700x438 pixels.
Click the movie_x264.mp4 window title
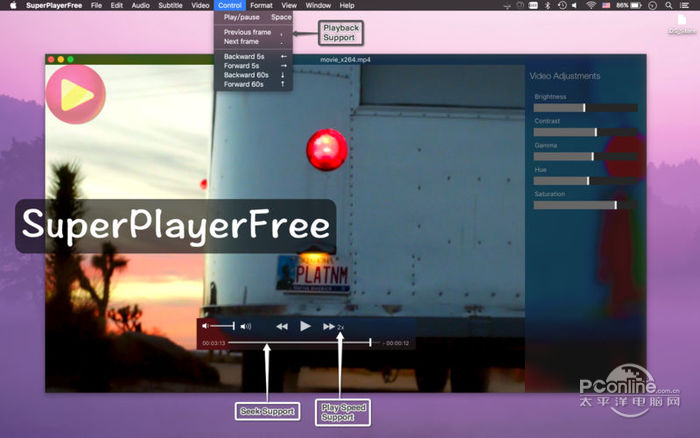click(x=345, y=59)
